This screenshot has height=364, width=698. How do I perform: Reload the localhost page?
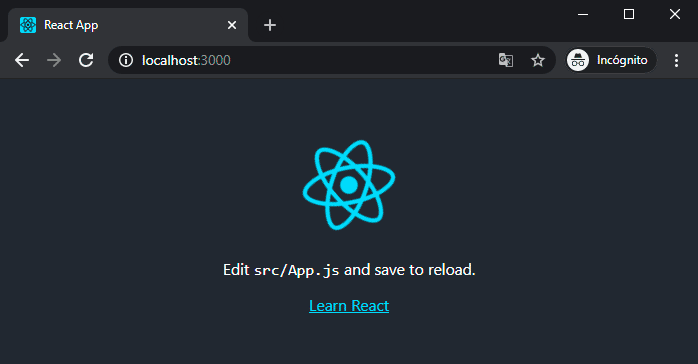[86, 60]
